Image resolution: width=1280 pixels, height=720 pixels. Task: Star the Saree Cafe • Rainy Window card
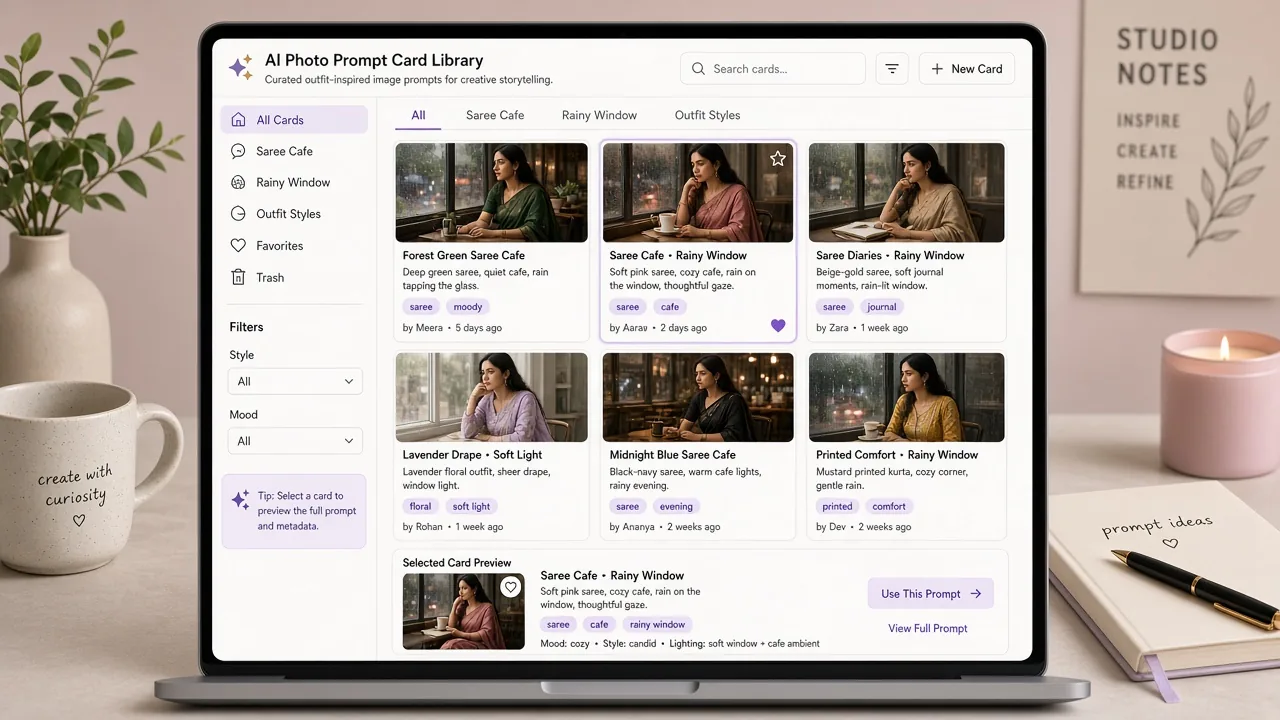point(778,158)
